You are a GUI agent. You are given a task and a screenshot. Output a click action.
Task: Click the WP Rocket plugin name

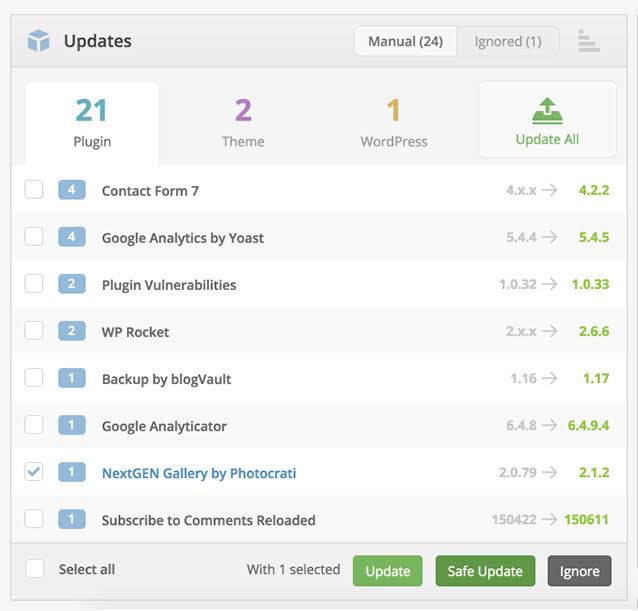(x=135, y=332)
